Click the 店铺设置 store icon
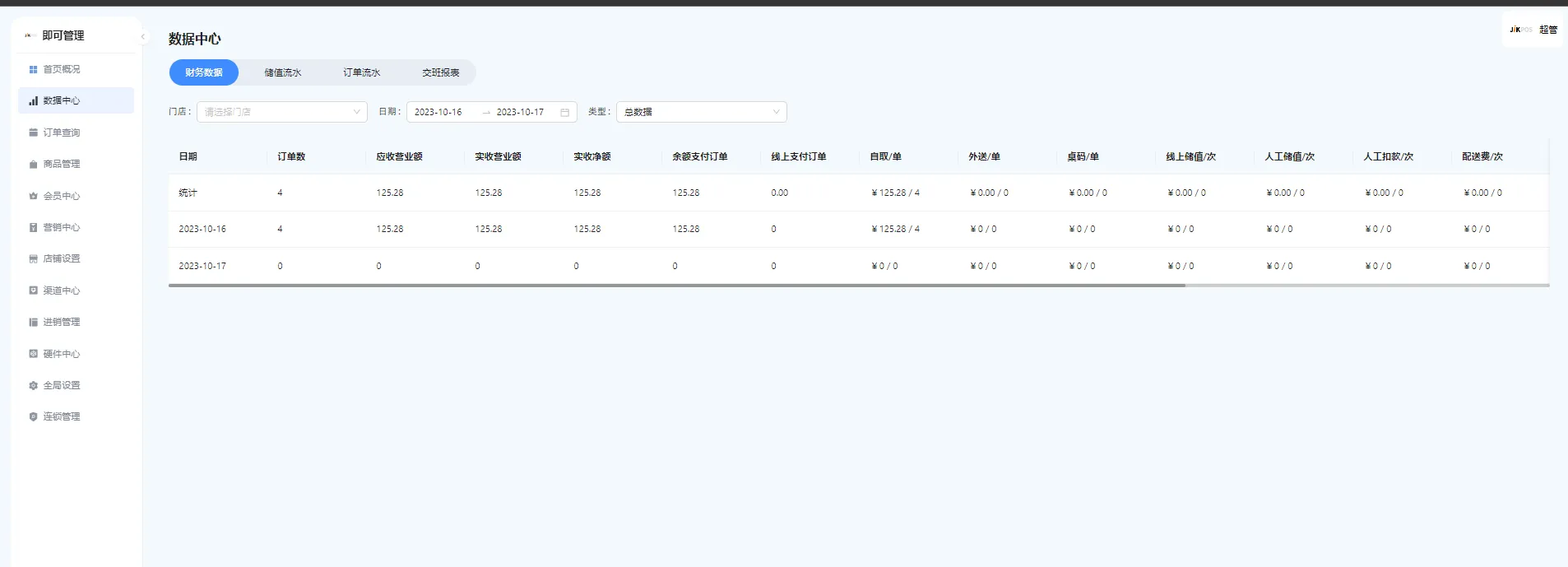The width and height of the screenshot is (1568, 567). [33, 258]
